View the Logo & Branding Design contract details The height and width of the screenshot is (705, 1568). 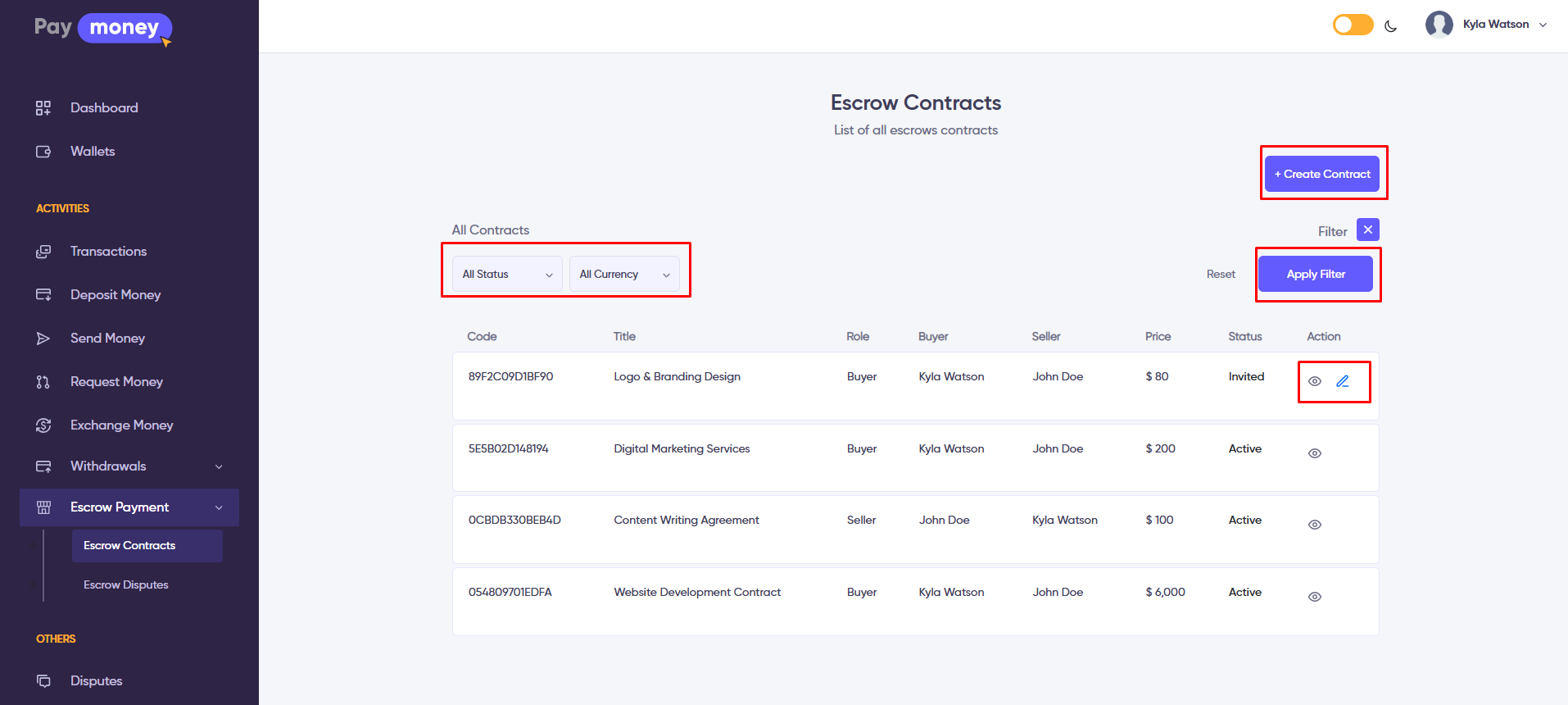[1315, 381]
